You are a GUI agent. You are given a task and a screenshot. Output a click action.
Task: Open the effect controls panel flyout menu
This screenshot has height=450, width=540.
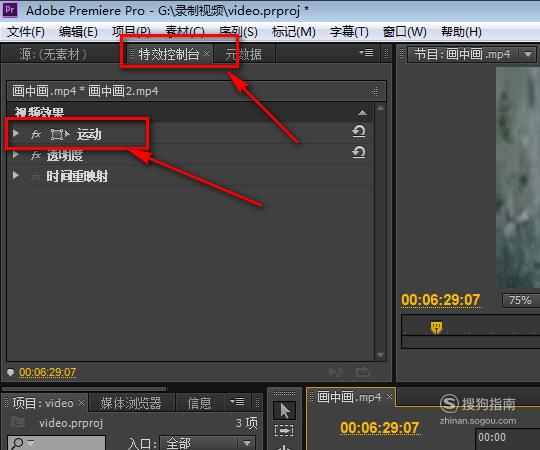click(366, 52)
